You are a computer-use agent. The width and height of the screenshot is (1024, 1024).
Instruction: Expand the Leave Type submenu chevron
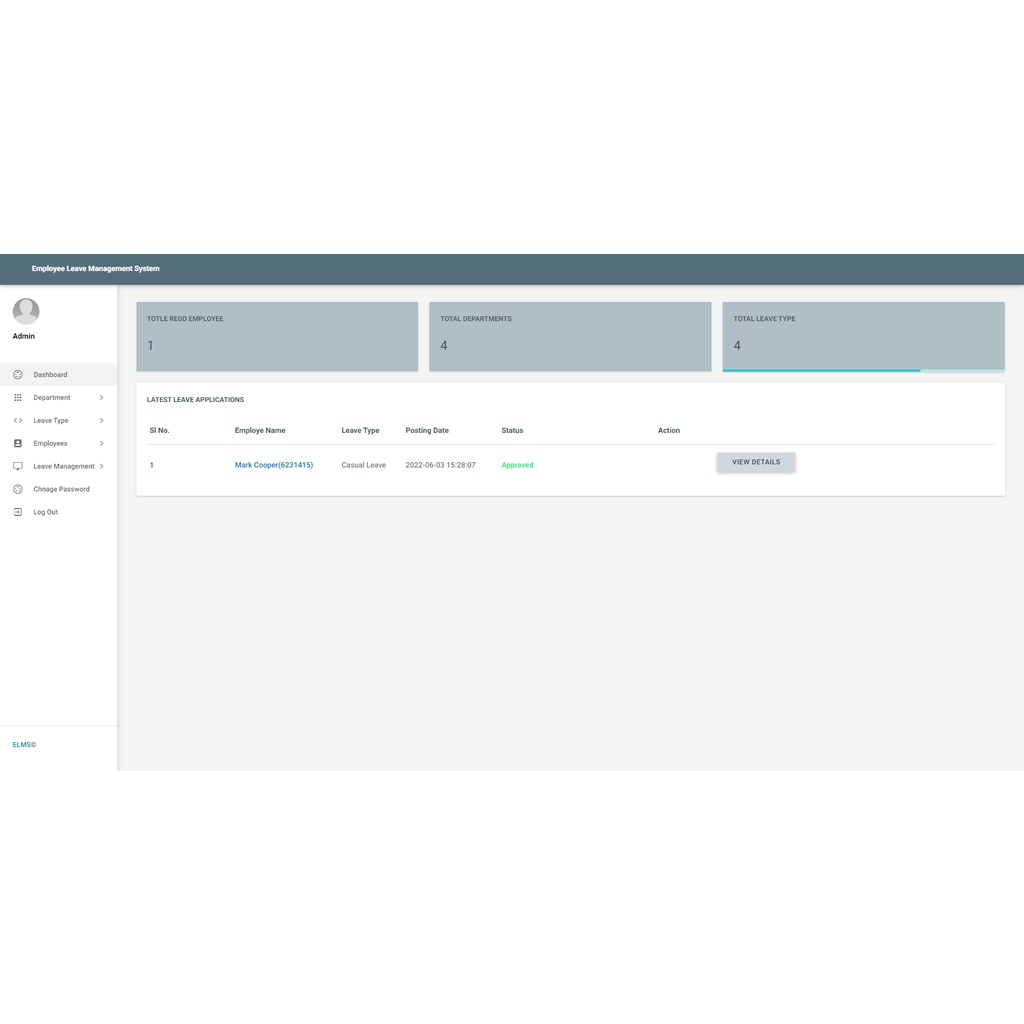pyautogui.click(x=101, y=421)
